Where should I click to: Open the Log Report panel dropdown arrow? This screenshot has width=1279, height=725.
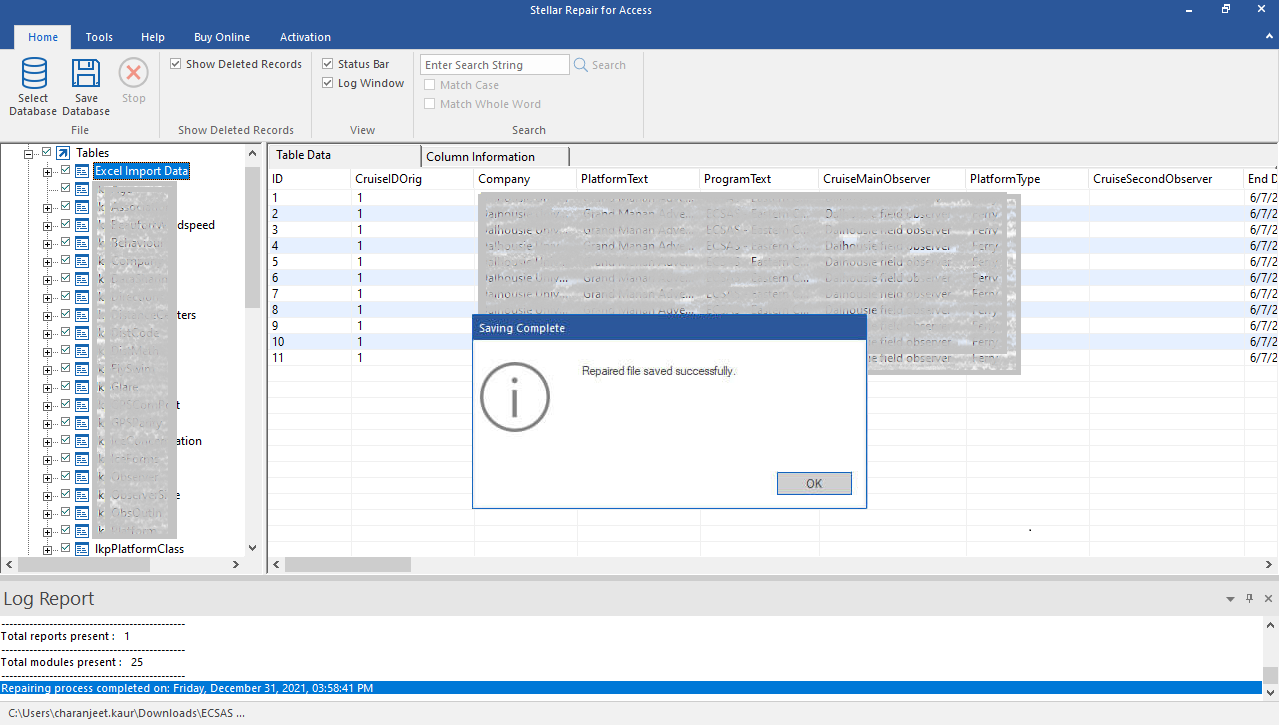click(x=1230, y=599)
